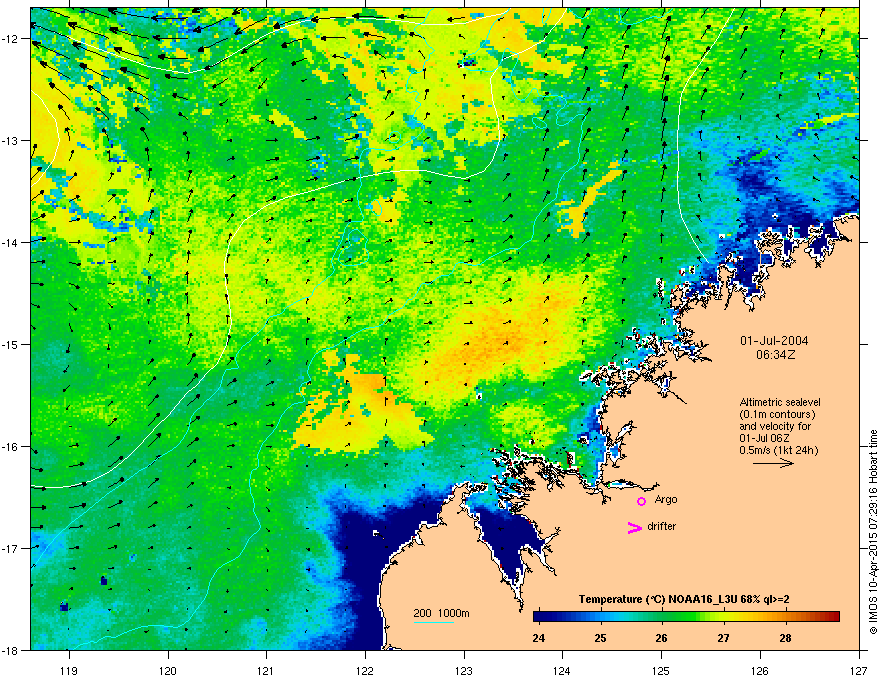
Task: Click the magenta drifter arrowhead legend marker
Action: point(634,527)
